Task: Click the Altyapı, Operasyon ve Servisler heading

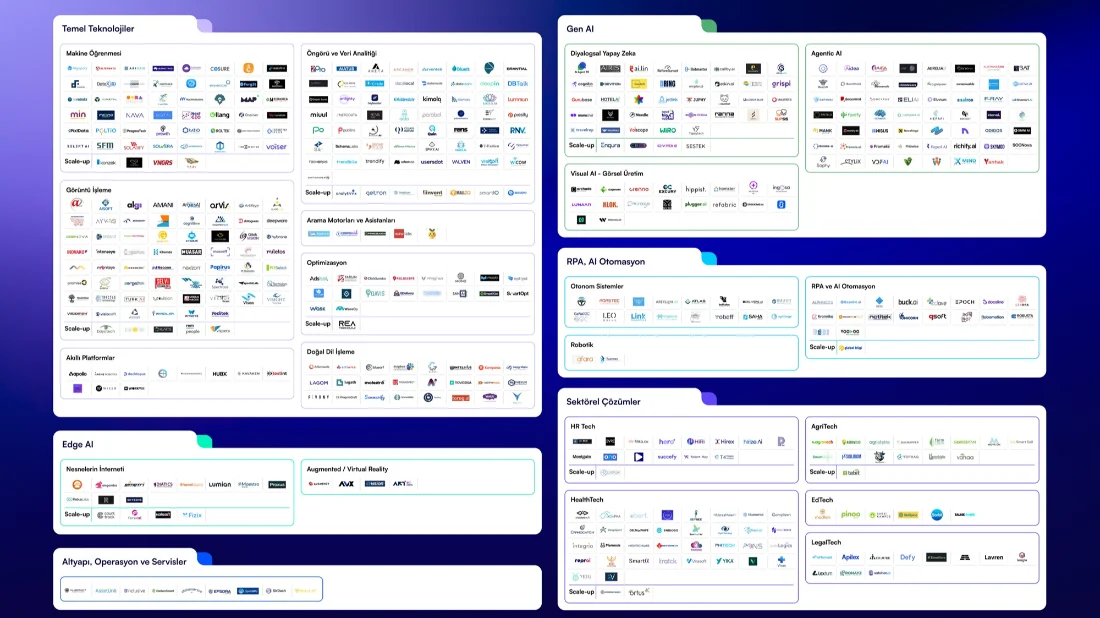Action: (x=124, y=562)
